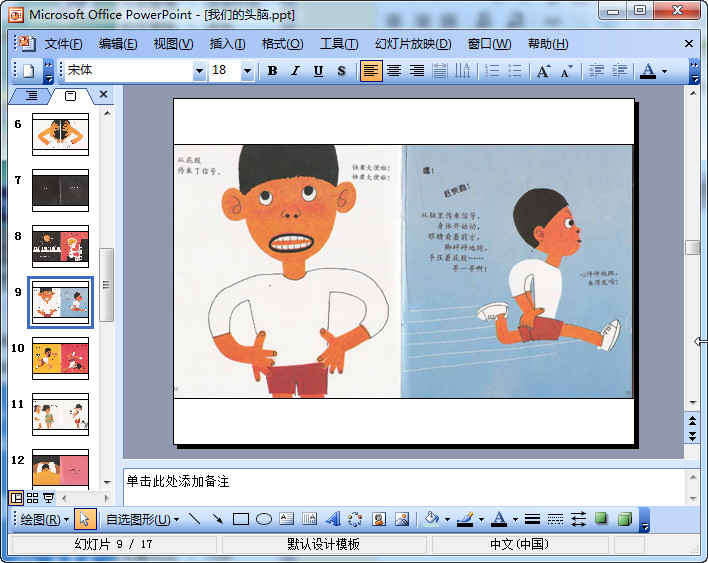Click the font size field showing 18
Viewport: 708px width, 563px height.
pos(225,70)
